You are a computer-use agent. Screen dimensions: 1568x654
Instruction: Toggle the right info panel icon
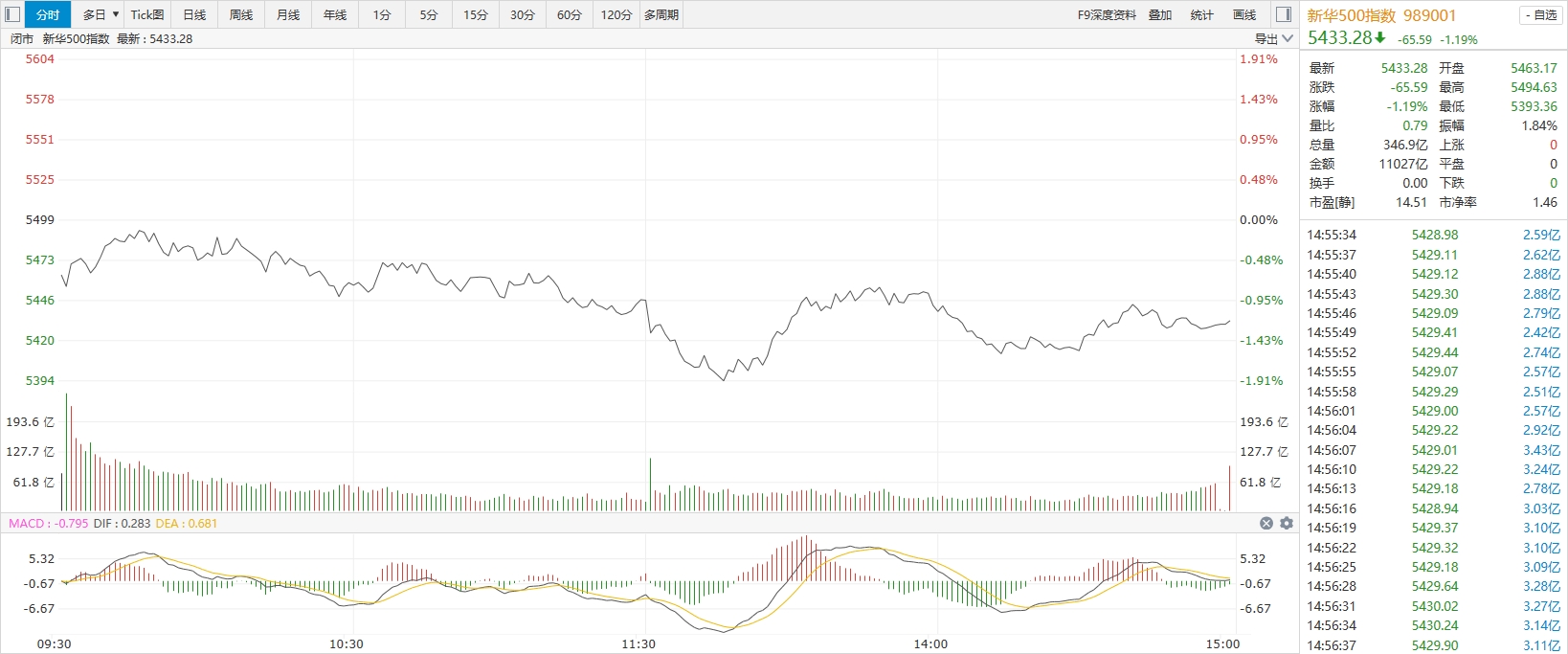[x=1285, y=14]
